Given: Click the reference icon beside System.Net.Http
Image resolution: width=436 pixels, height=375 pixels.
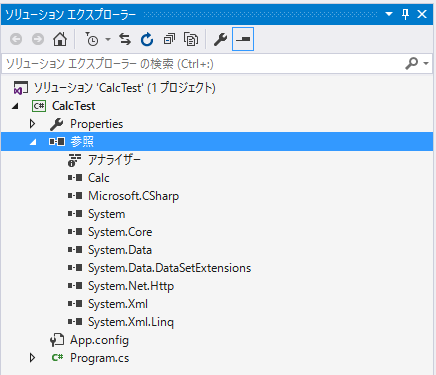Looking at the screenshot, I should [75, 286].
